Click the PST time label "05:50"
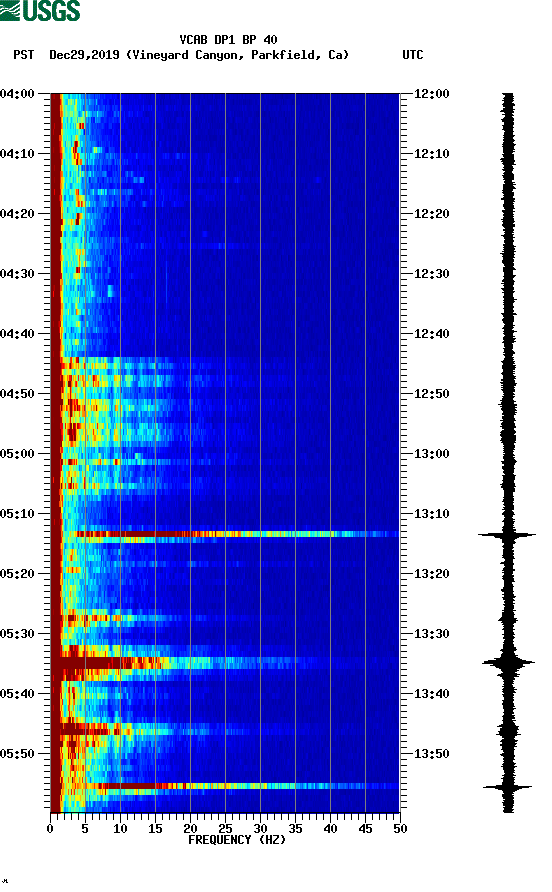Screen dimensions: 552x892 17,754
